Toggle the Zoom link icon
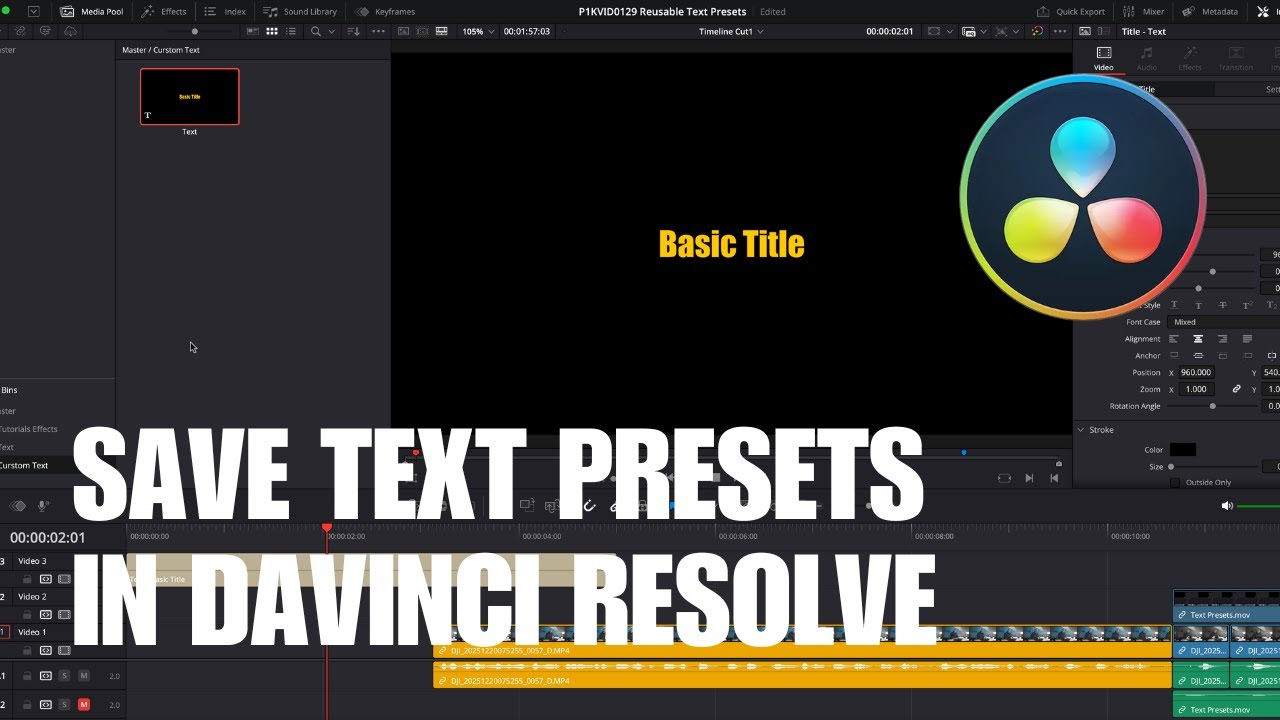The width and height of the screenshot is (1280, 720). [1236, 389]
